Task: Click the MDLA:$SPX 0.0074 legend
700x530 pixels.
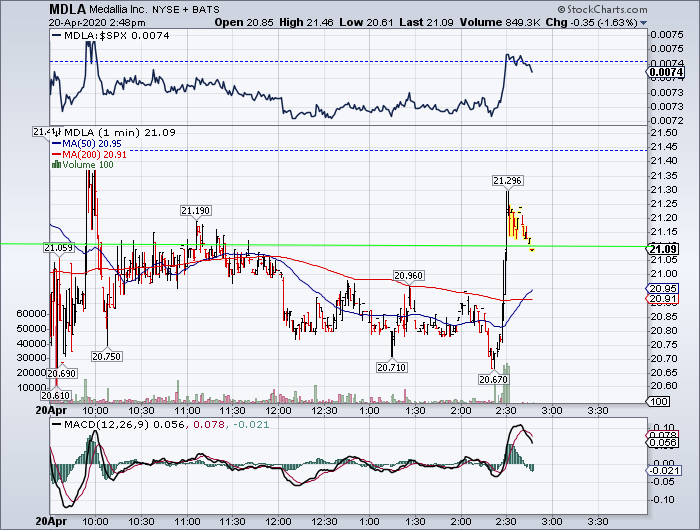Action: point(111,36)
